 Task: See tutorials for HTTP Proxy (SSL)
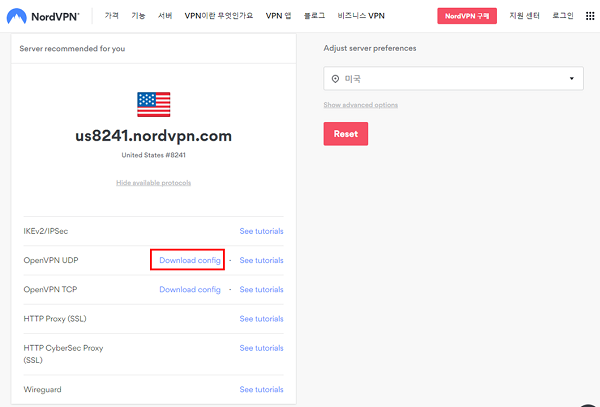pyautogui.click(x=261, y=319)
